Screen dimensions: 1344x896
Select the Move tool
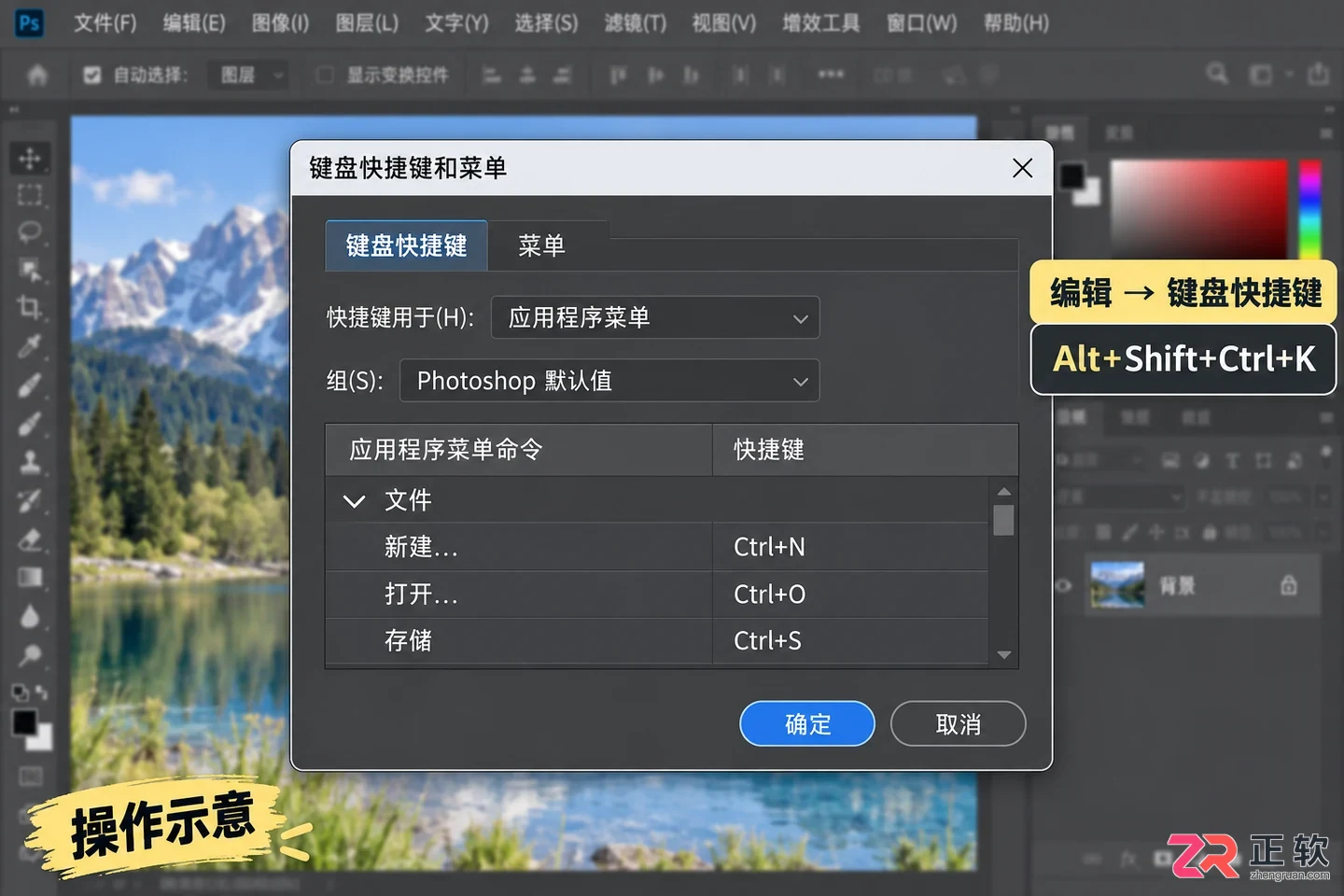click(x=30, y=159)
